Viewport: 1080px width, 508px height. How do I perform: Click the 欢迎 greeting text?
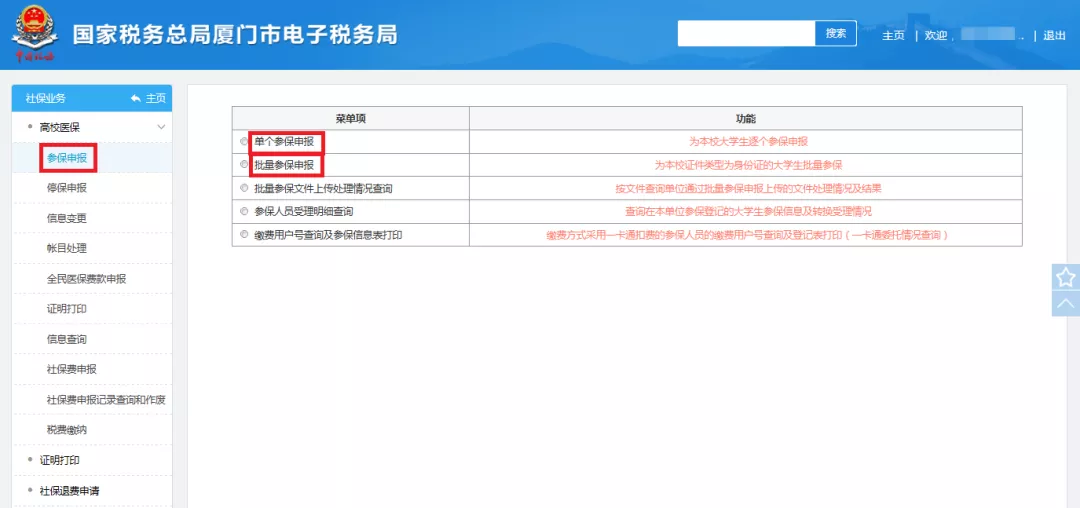[x=936, y=36]
